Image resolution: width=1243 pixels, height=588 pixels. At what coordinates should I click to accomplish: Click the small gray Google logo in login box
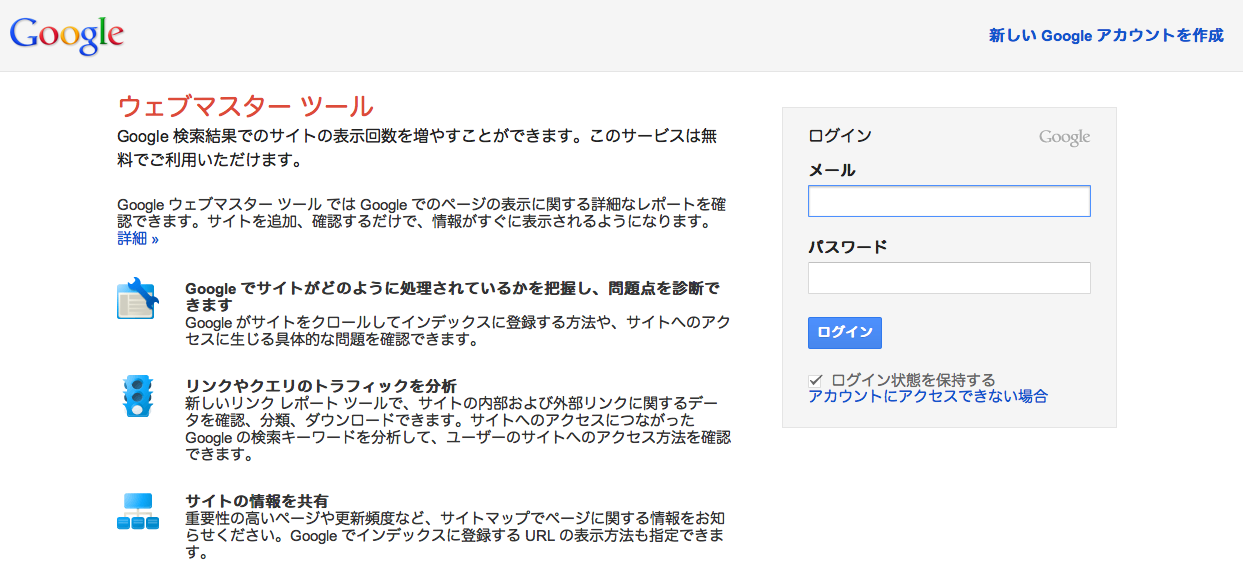[x=1064, y=138]
